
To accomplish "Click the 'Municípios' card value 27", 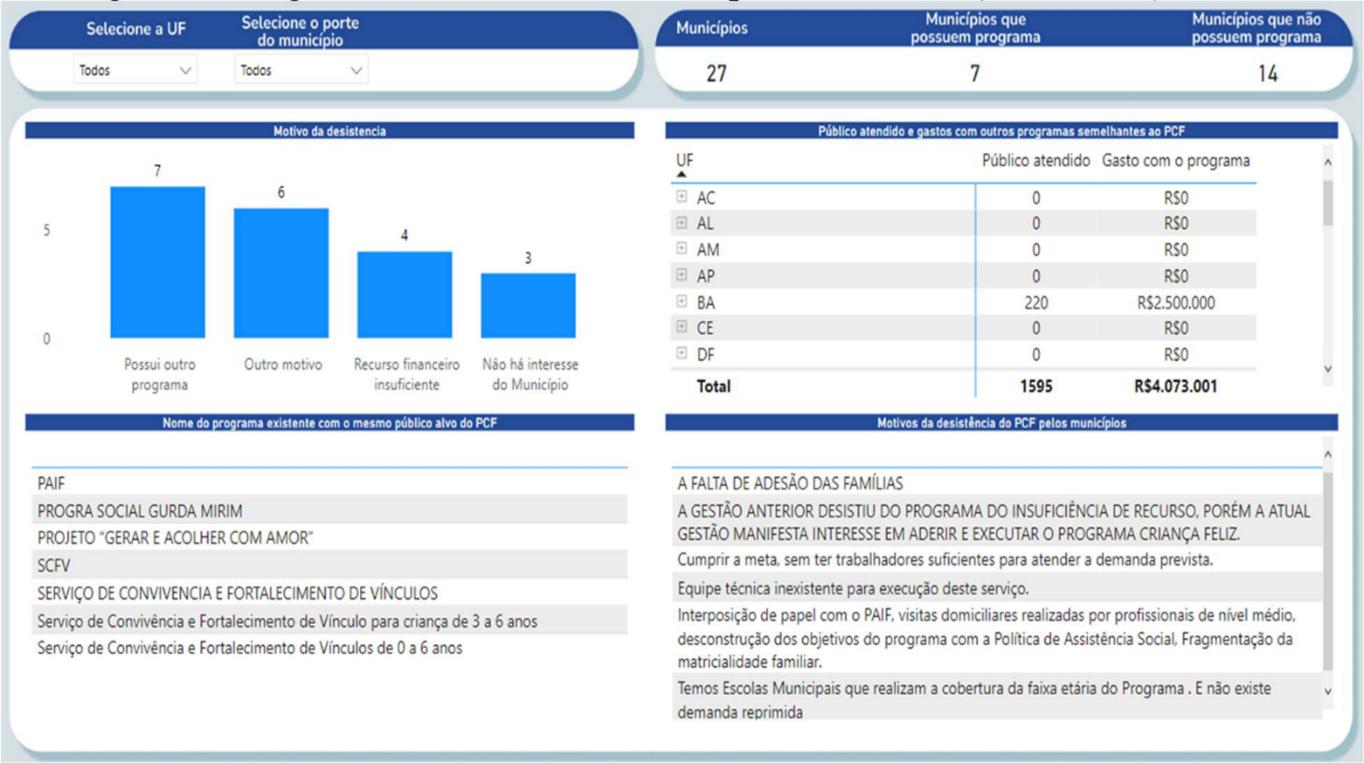I will pyautogui.click(x=716, y=74).
